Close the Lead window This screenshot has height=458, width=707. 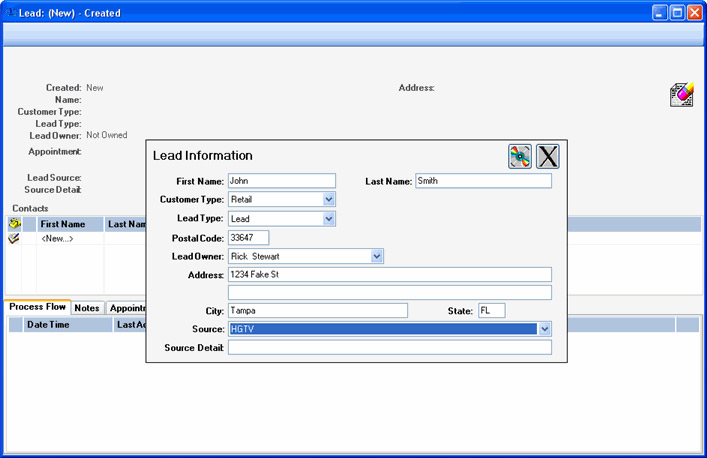(x=695, y=13)
